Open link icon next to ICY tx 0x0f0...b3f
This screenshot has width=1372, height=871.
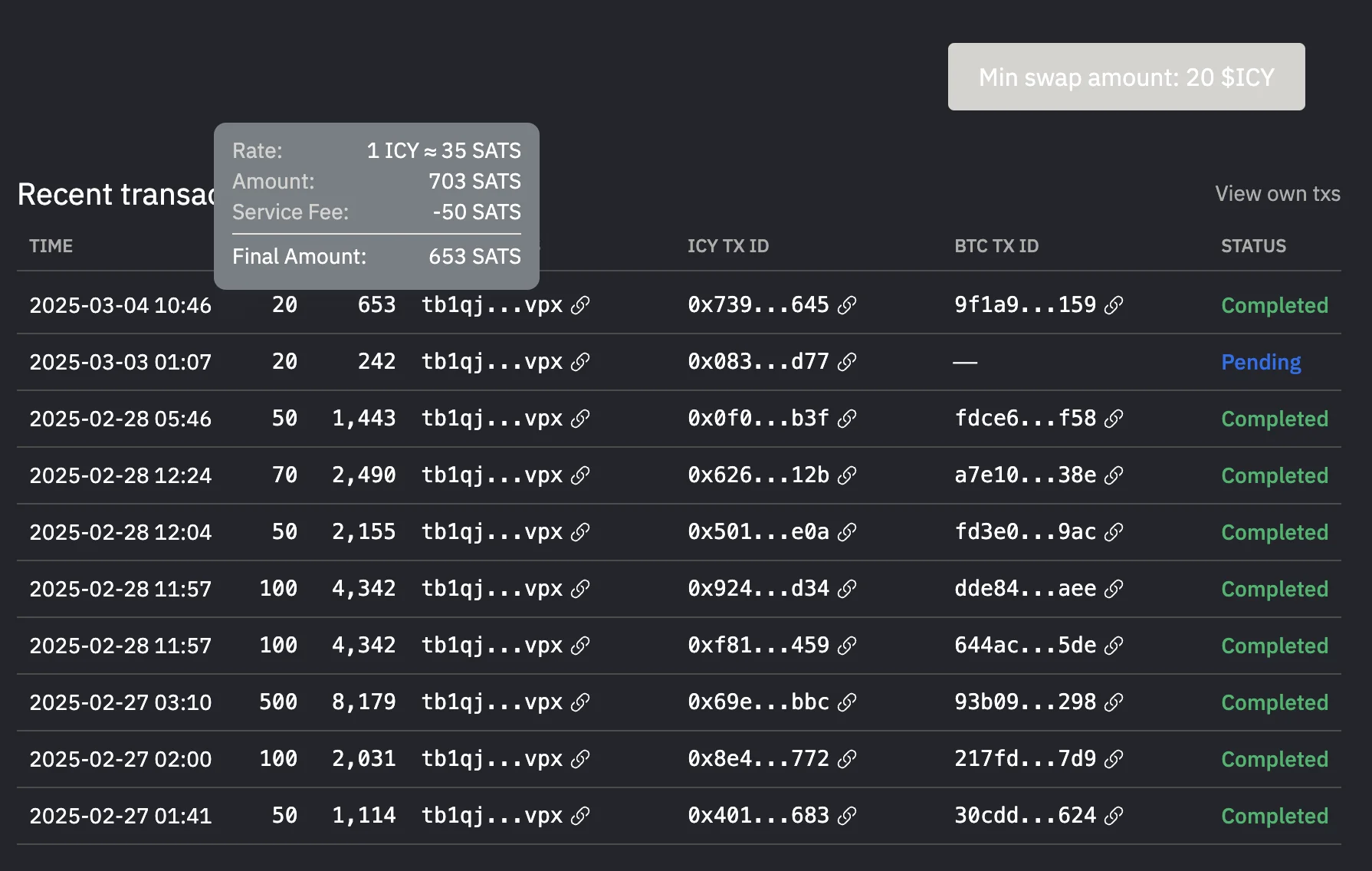847,419
